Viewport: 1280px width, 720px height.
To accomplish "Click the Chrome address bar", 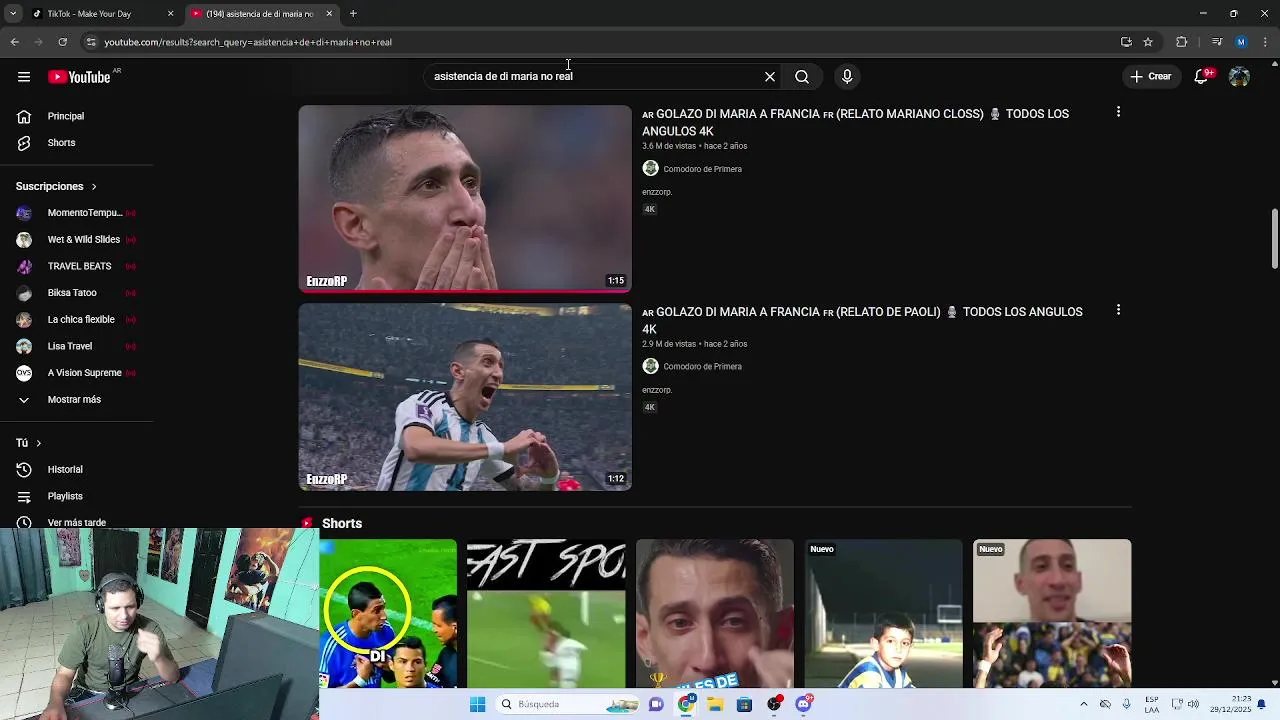I will point(600,42).
